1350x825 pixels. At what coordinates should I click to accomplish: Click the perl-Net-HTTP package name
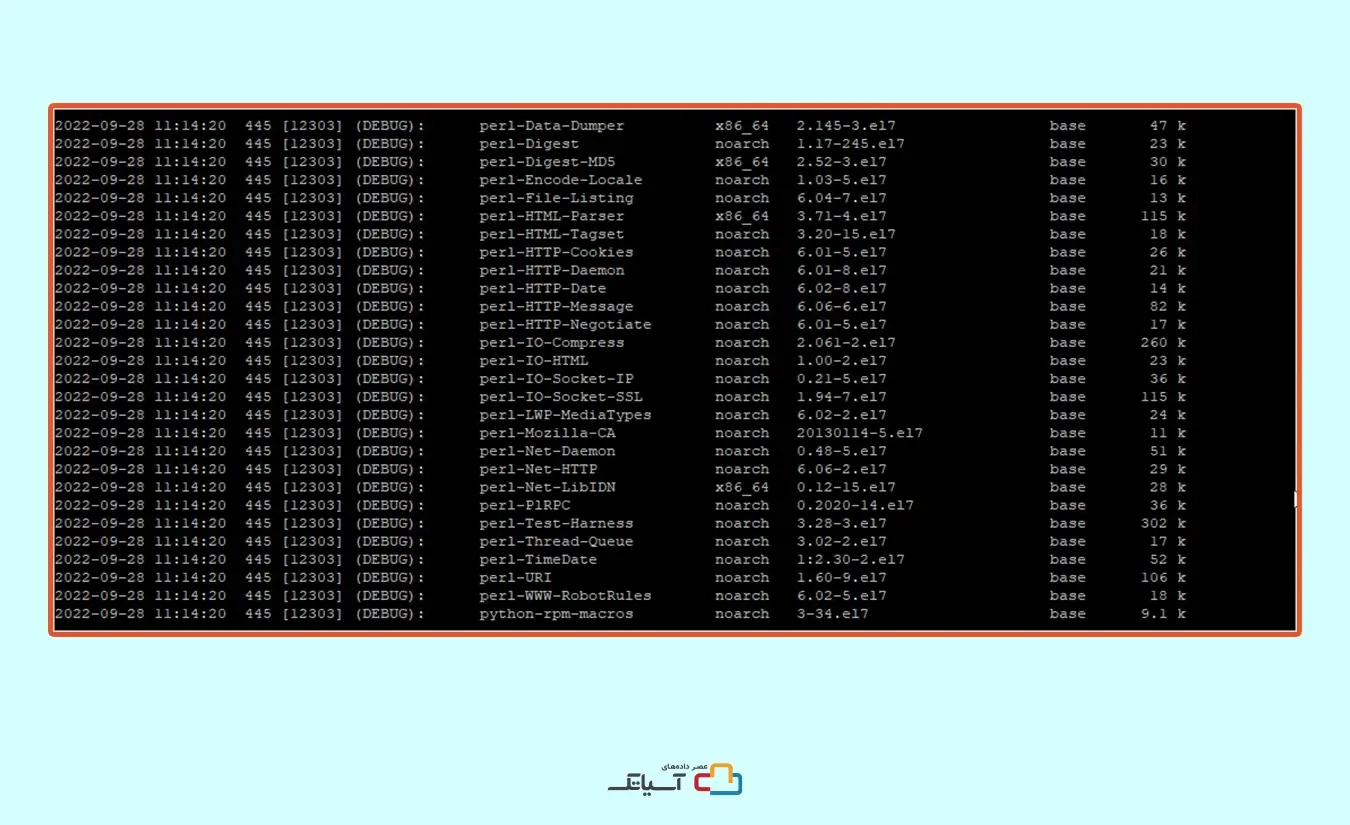538,469
